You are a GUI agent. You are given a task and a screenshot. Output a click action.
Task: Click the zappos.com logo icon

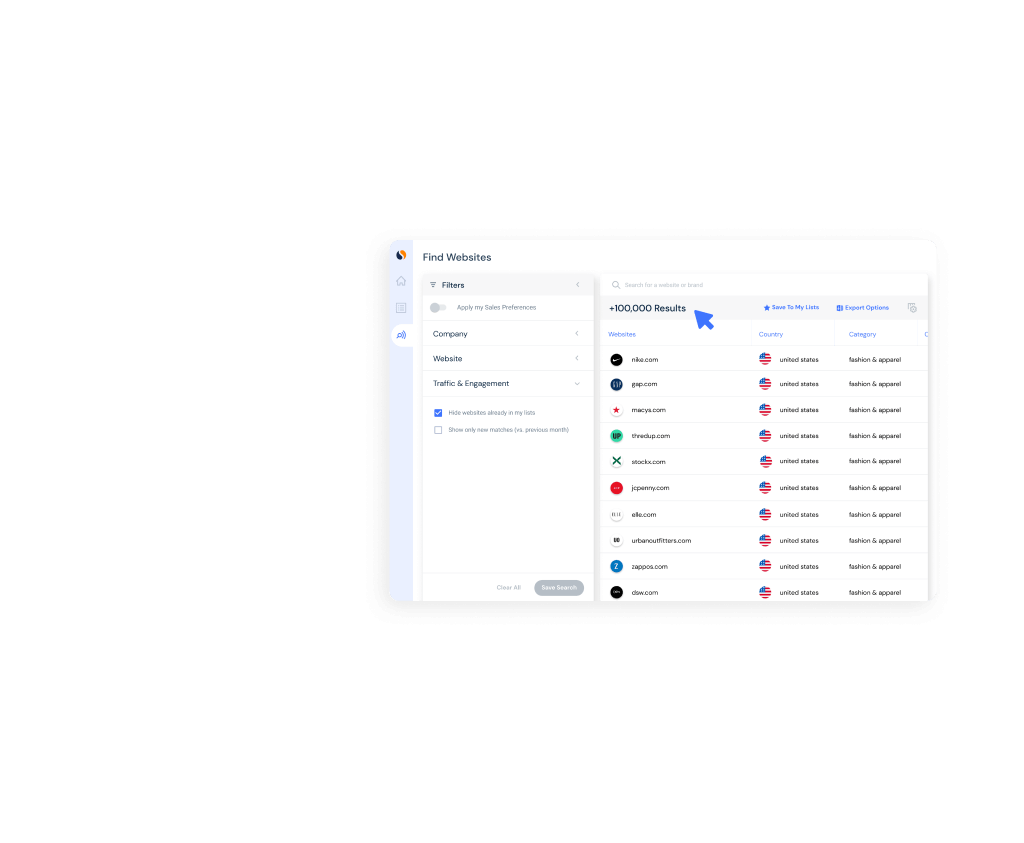click(x=616, y=567)
